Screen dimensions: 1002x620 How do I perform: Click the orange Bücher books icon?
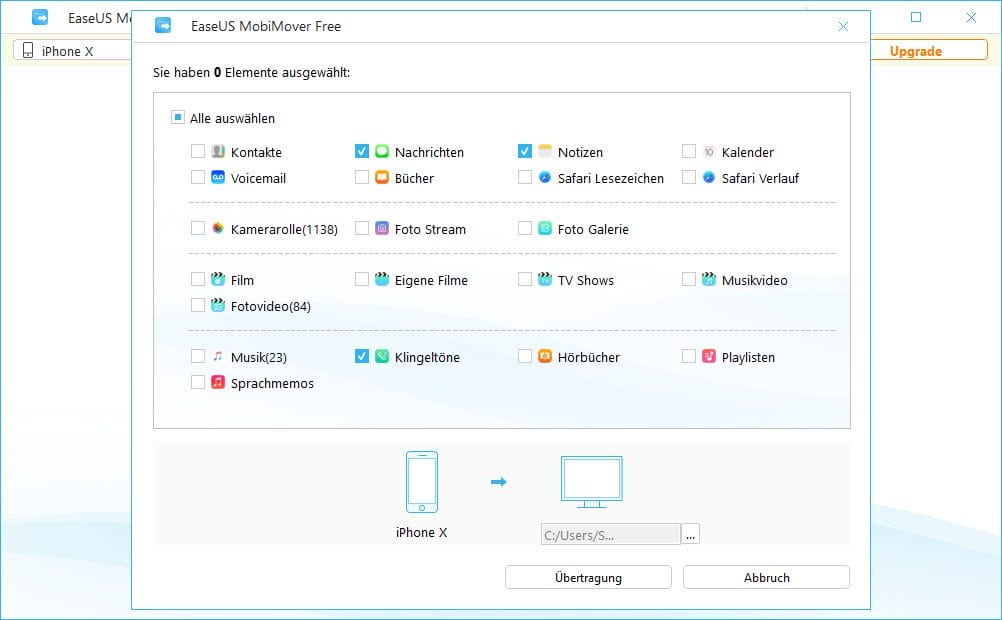point(382,178)
